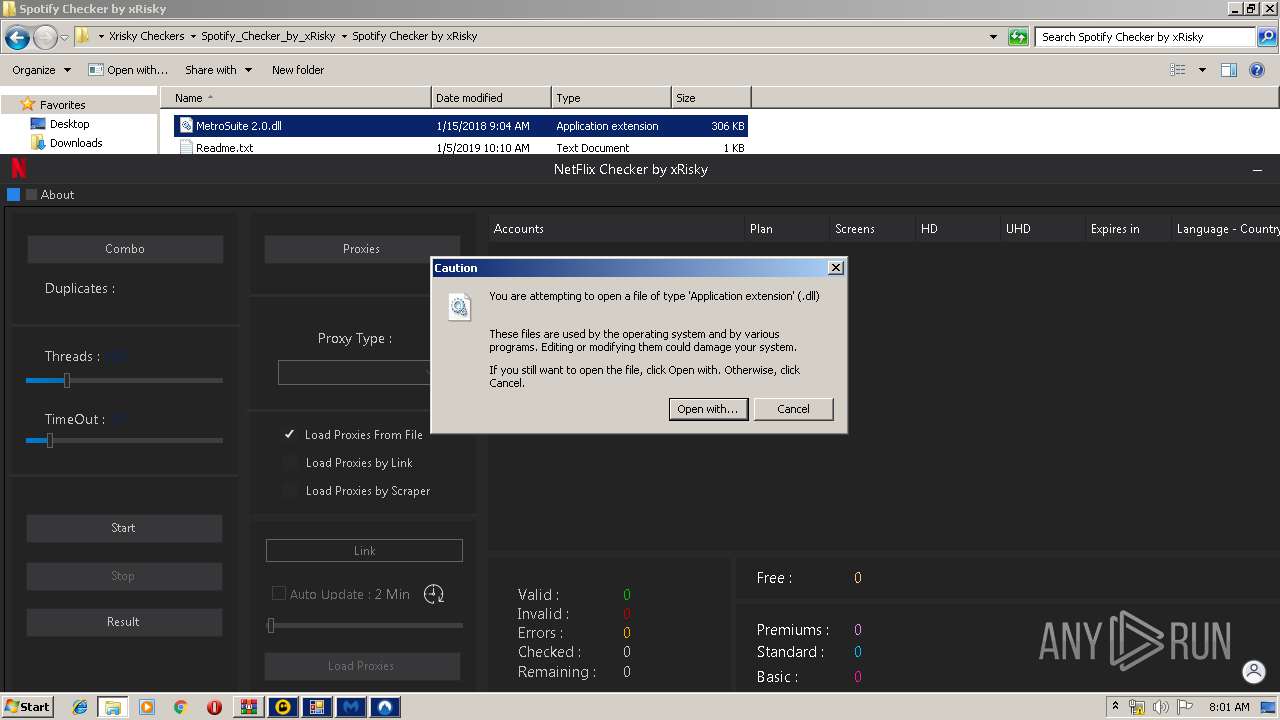The image size is (1280, 720).
Task: Open Google Chrome from taskbar
Action: pos(181,707)
